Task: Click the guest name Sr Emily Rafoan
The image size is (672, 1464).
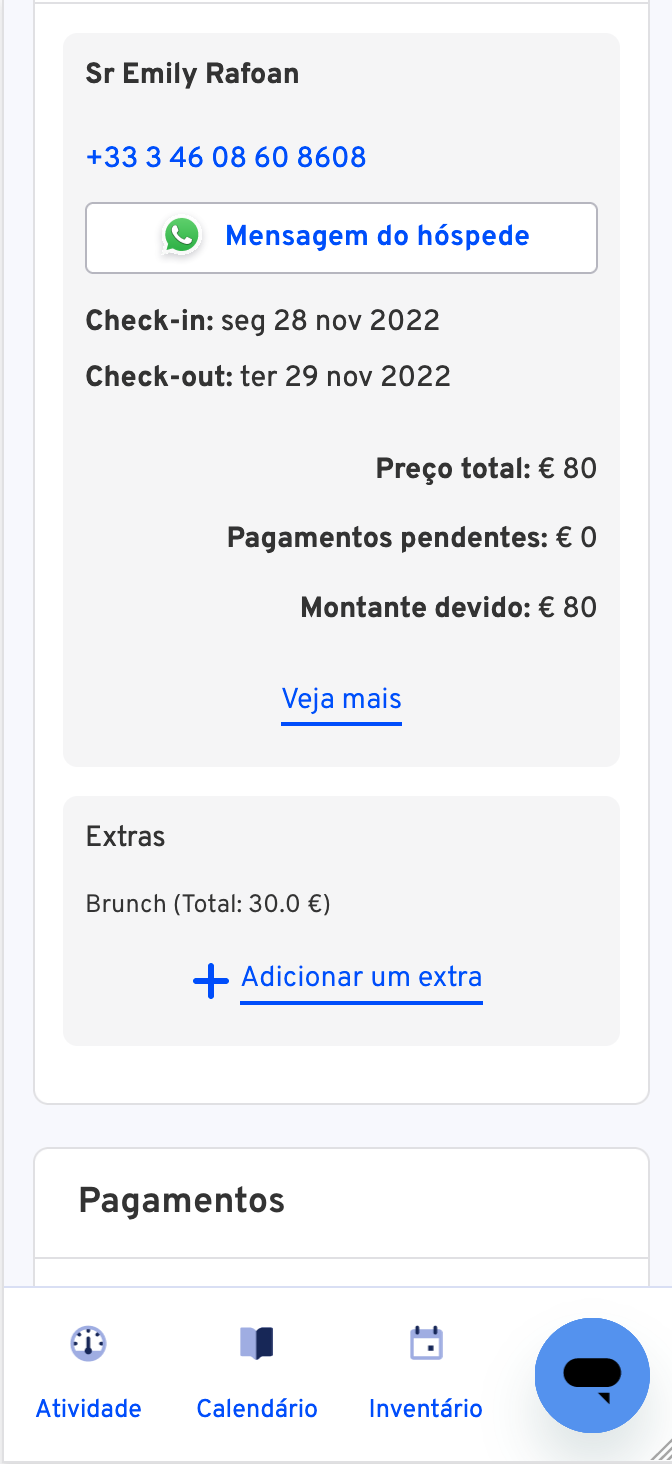Action: (192, 74)
